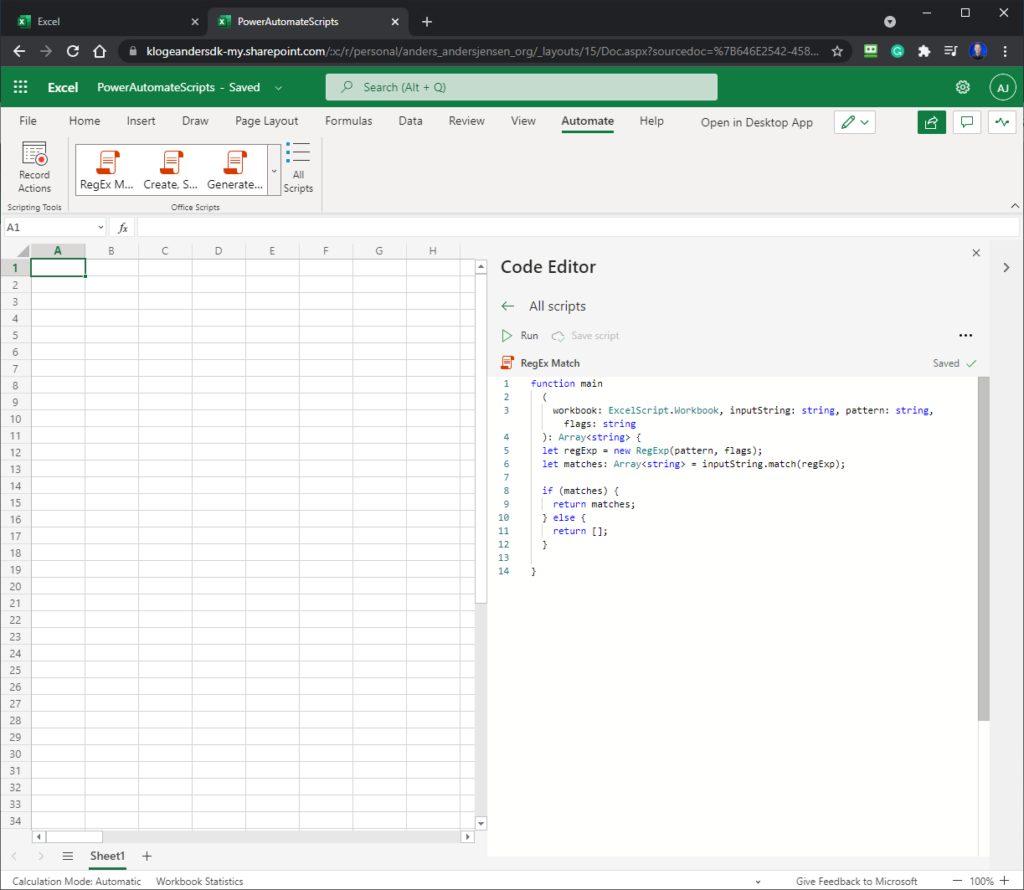Open the All Scripts list icon
Screen dimensions: 1024x890
tap(298, 153)
